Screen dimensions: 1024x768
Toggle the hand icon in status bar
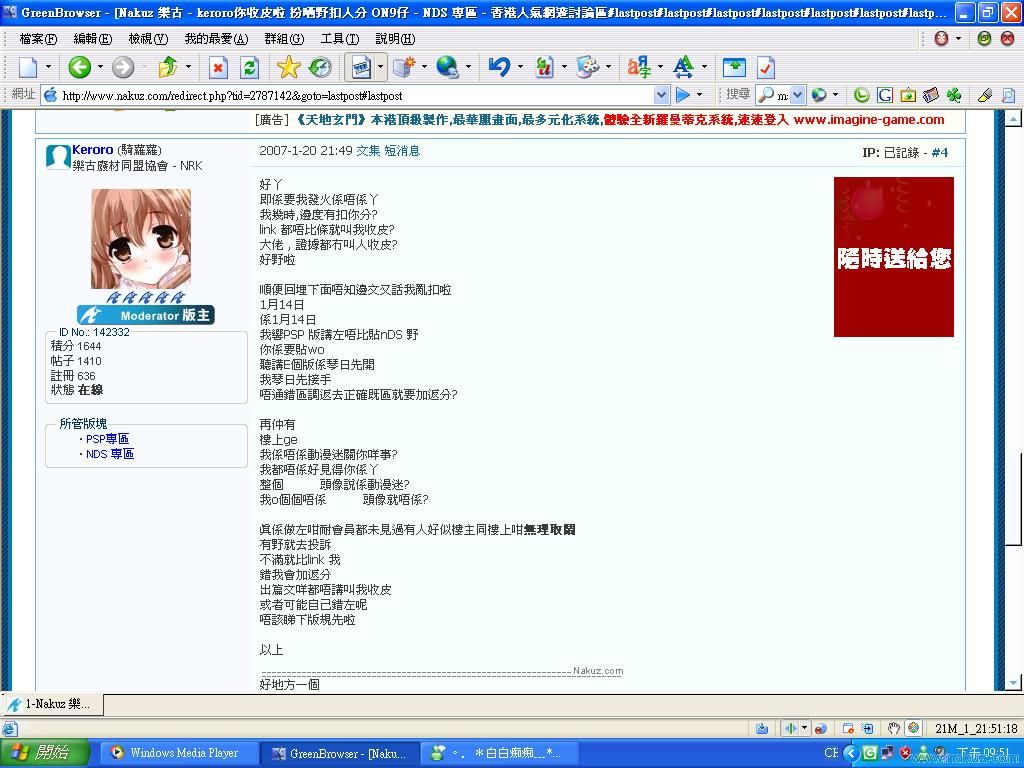894,728
